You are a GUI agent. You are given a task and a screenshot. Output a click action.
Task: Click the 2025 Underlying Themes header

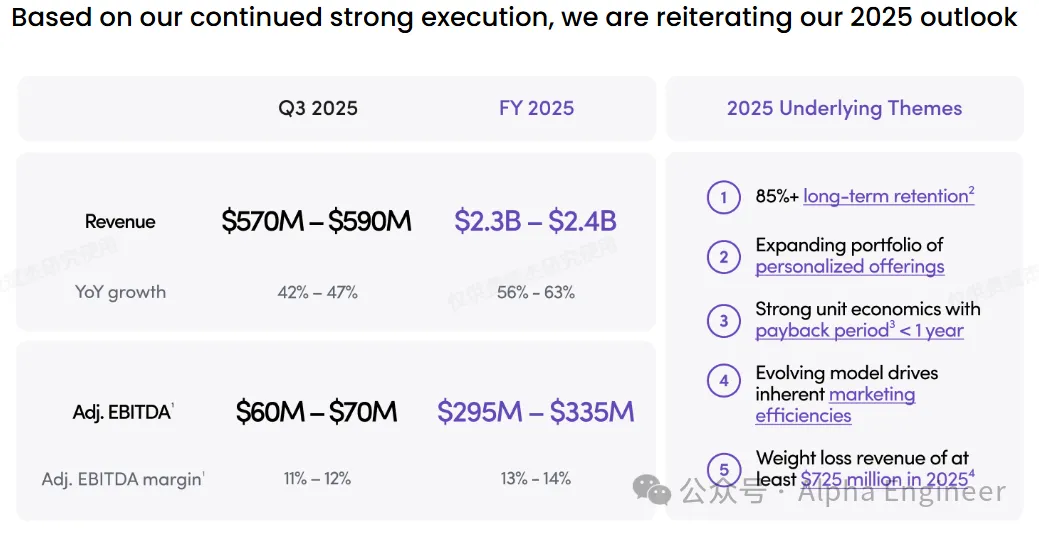844,108
